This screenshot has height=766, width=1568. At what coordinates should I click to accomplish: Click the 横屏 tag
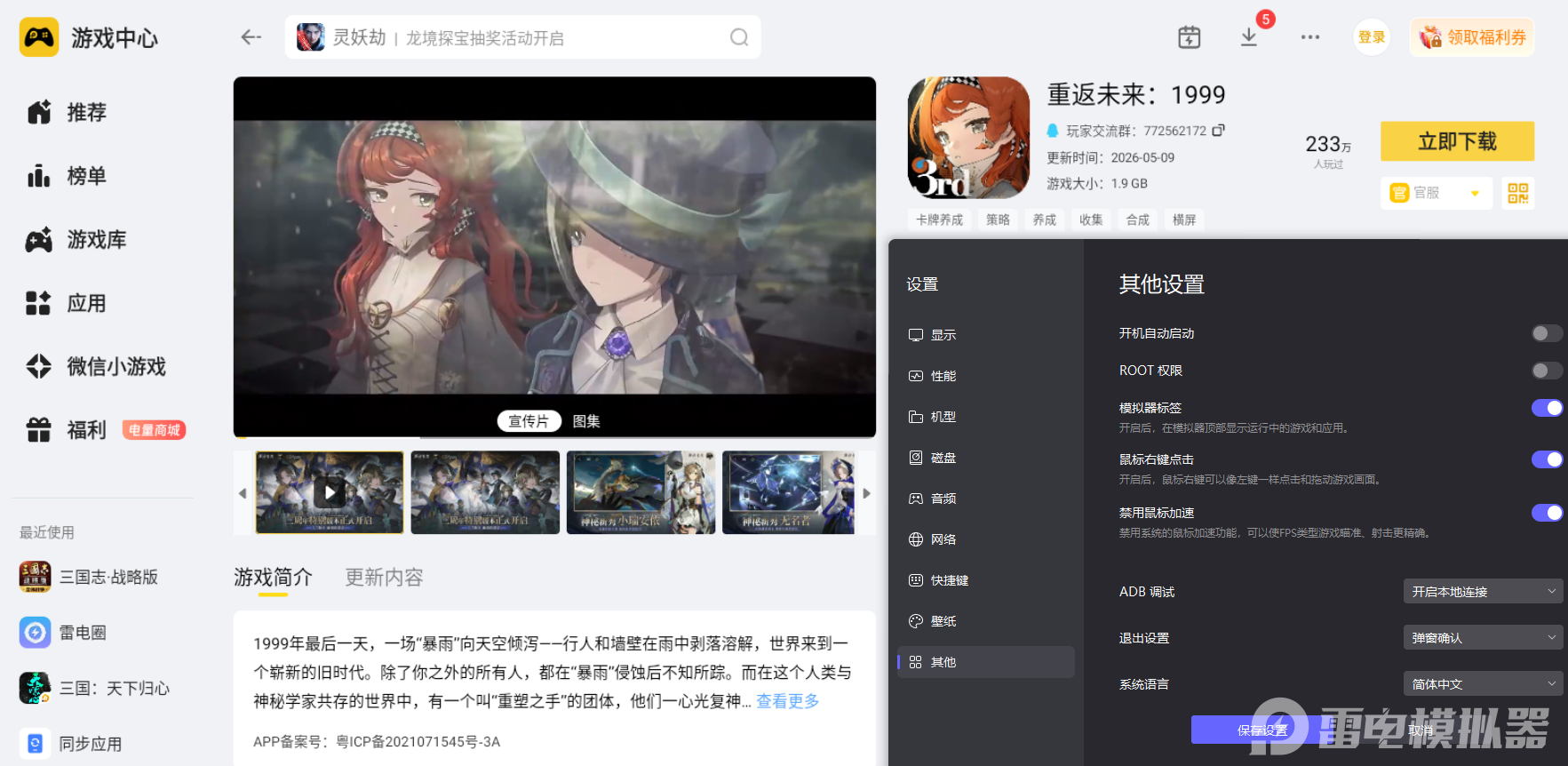[1184, 219]
